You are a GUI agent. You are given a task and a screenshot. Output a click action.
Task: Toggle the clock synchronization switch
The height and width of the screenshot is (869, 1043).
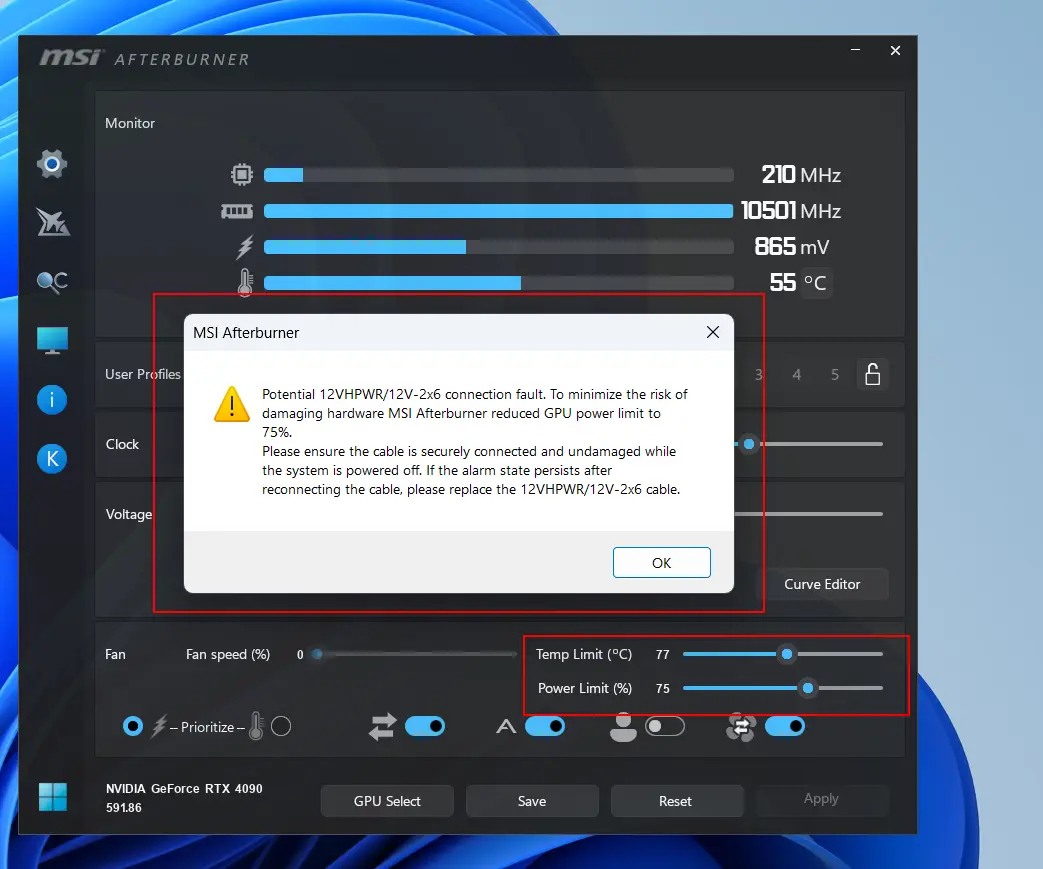(425, 727)
